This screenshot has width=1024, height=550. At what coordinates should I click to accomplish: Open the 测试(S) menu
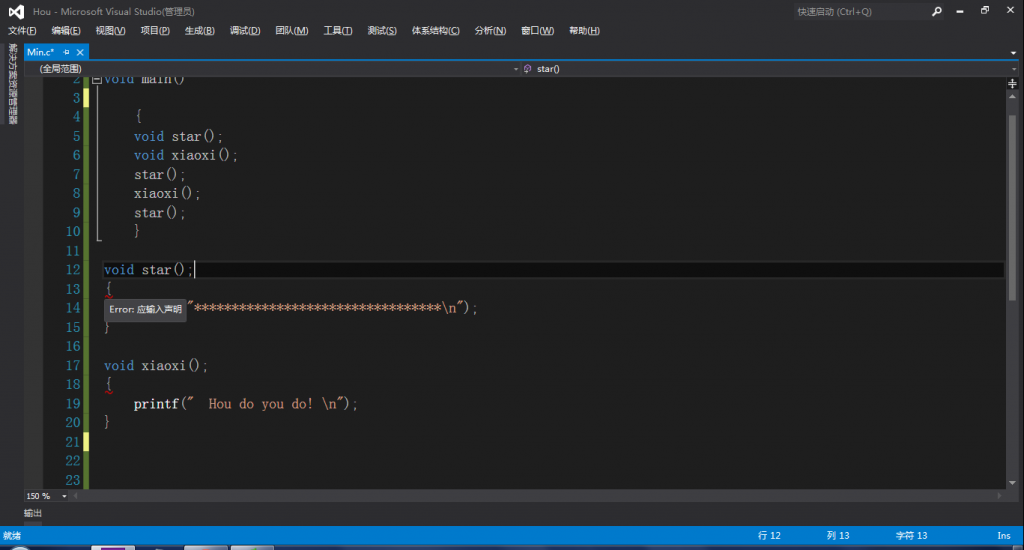pos(382,31)
